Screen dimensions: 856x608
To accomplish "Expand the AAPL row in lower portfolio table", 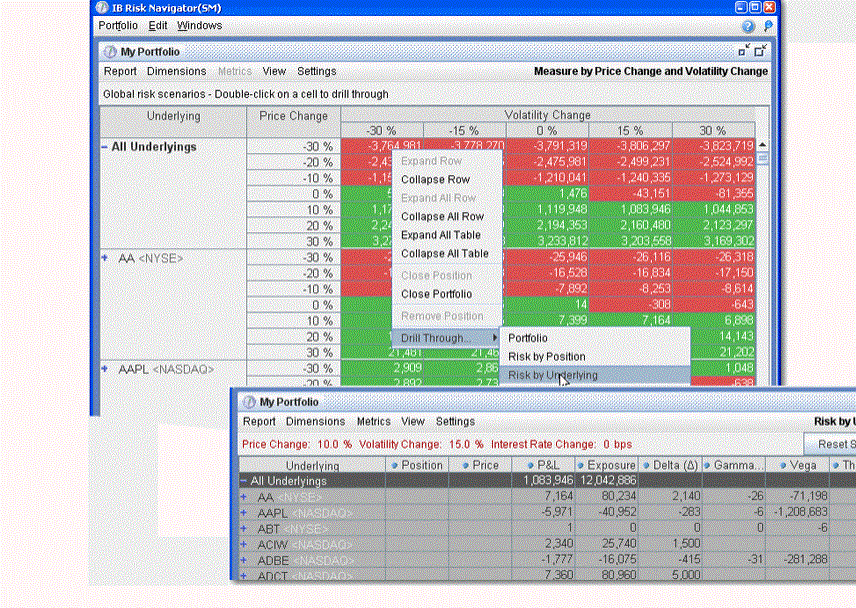I will [244, 512].
